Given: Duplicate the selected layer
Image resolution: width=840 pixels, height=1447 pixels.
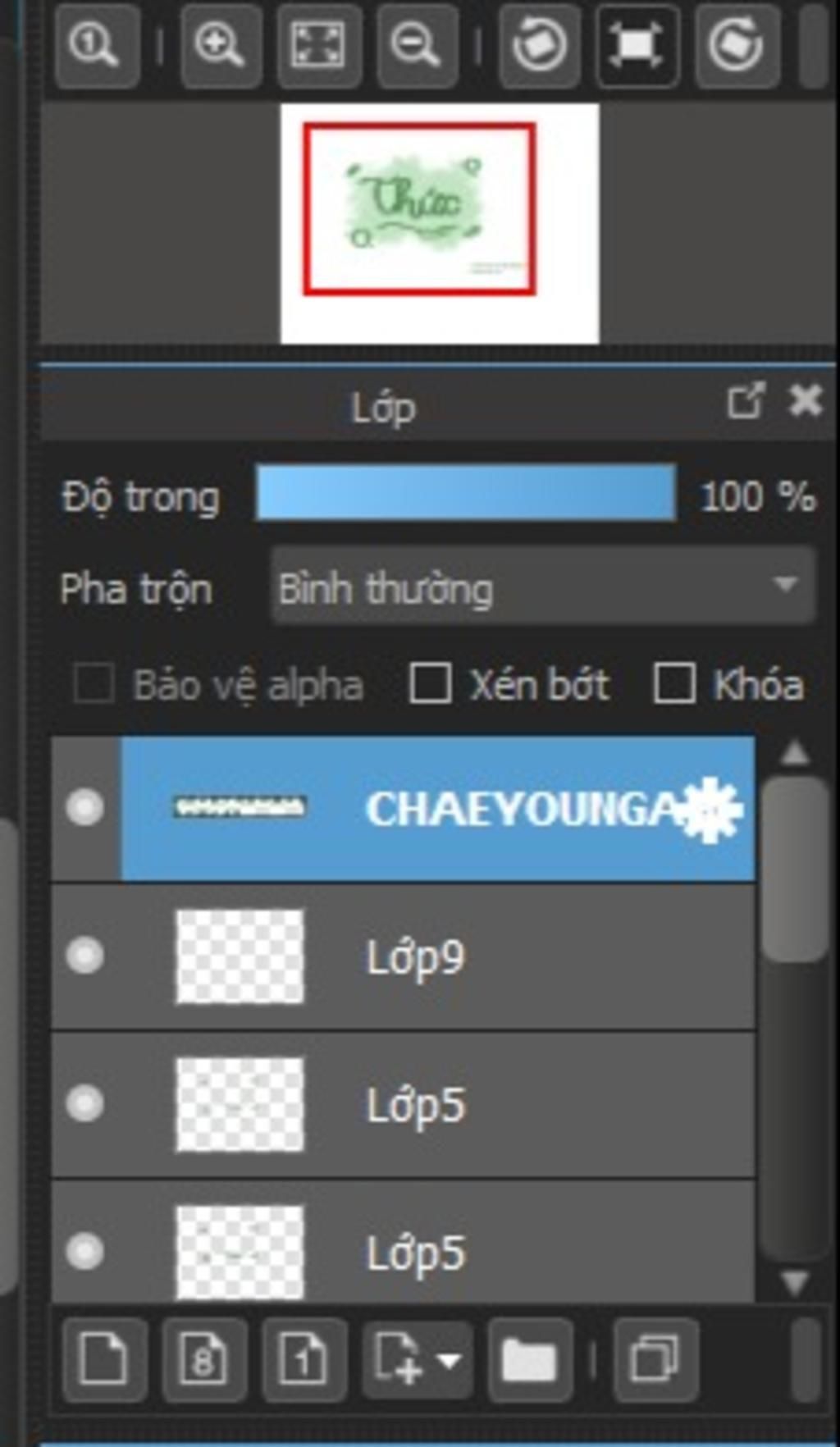Looking at the screenshot, I should [x=655, y=1361].
